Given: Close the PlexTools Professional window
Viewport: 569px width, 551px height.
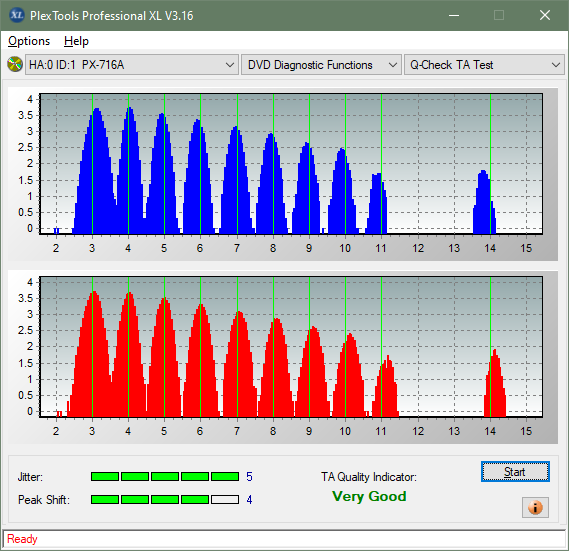Looking at the screenshot, I should point(545,15).
